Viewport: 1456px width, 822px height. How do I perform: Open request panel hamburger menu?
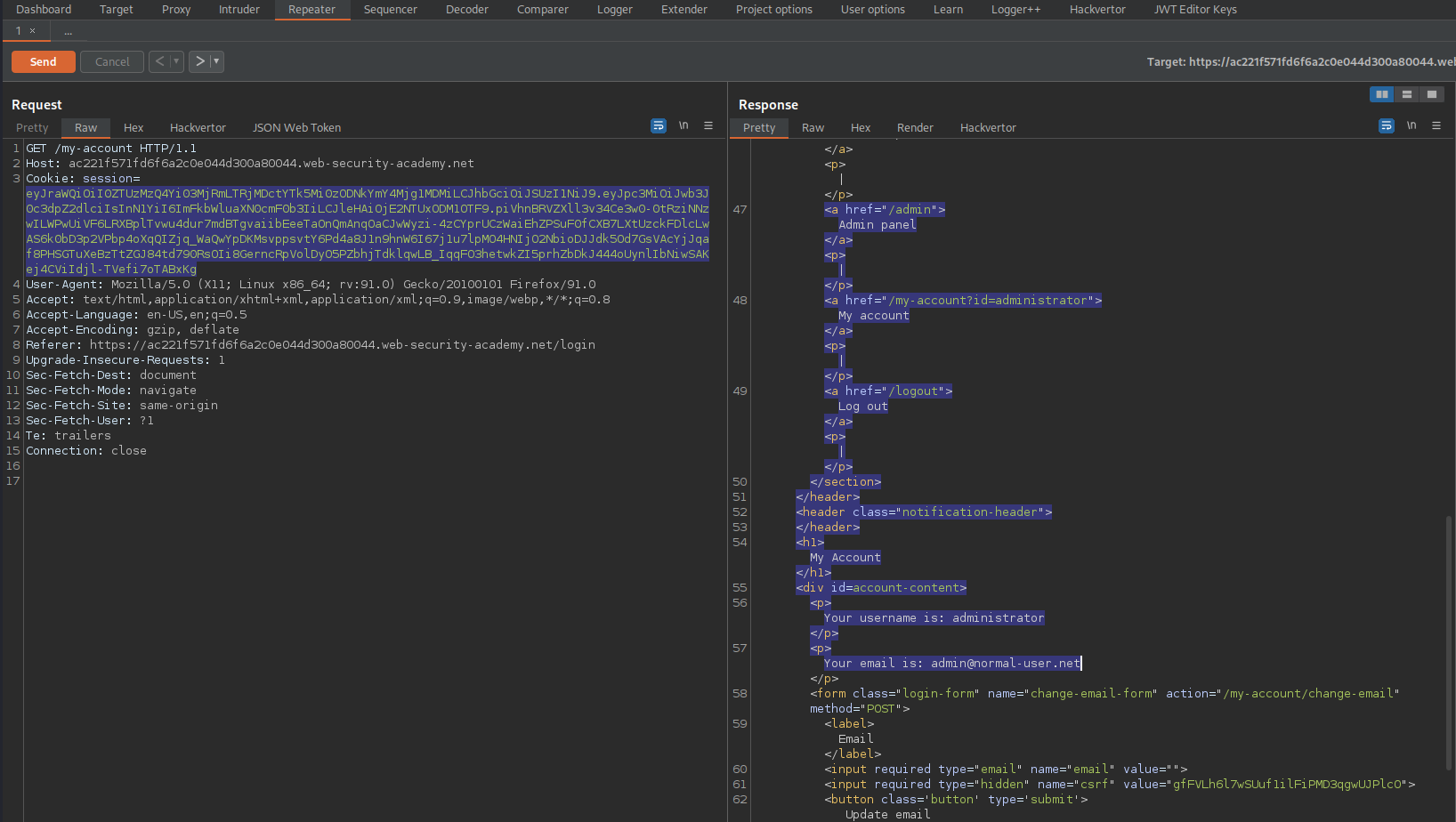[x=708, y=126]
